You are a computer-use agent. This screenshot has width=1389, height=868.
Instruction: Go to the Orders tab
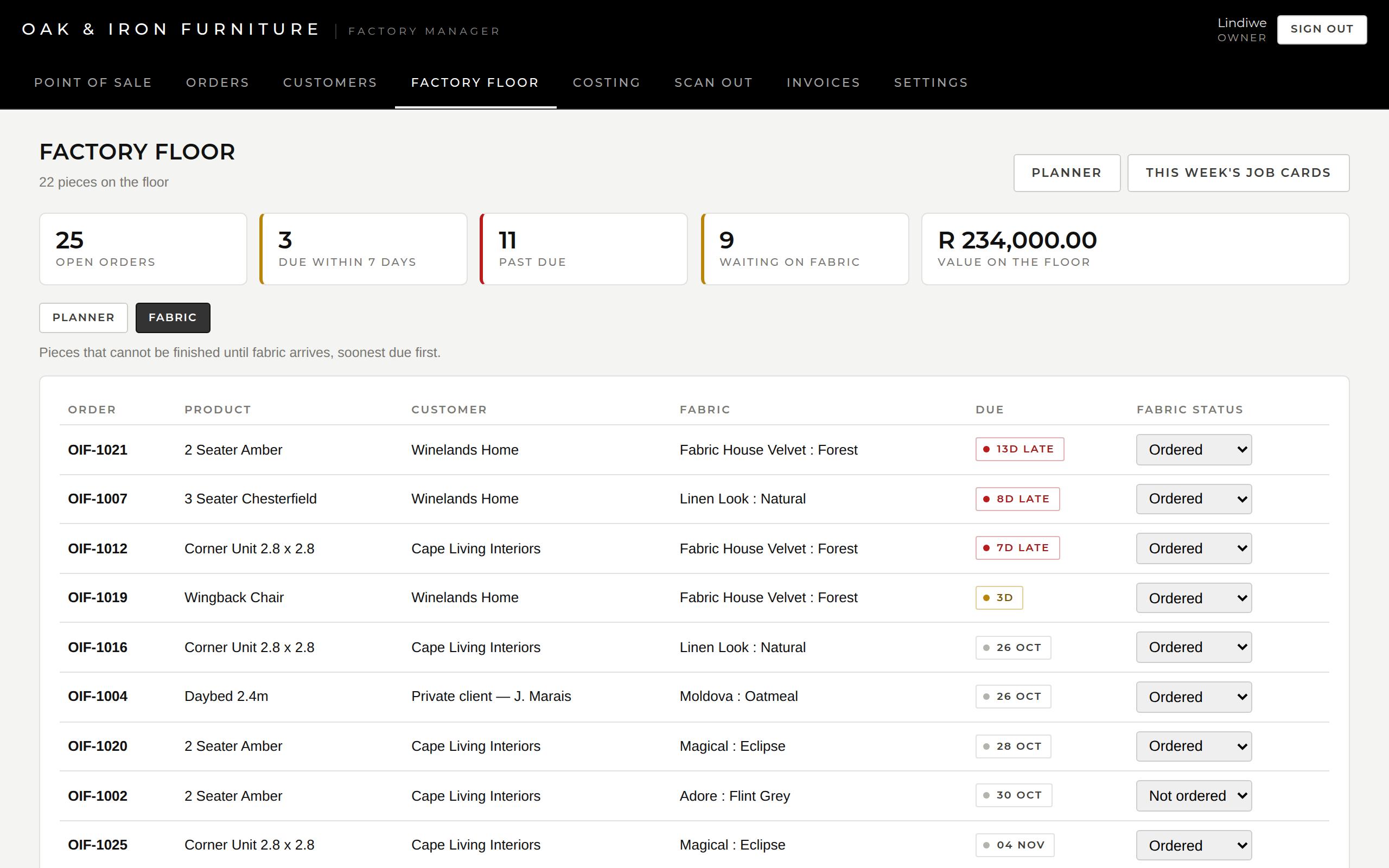[x=218, y=82]
